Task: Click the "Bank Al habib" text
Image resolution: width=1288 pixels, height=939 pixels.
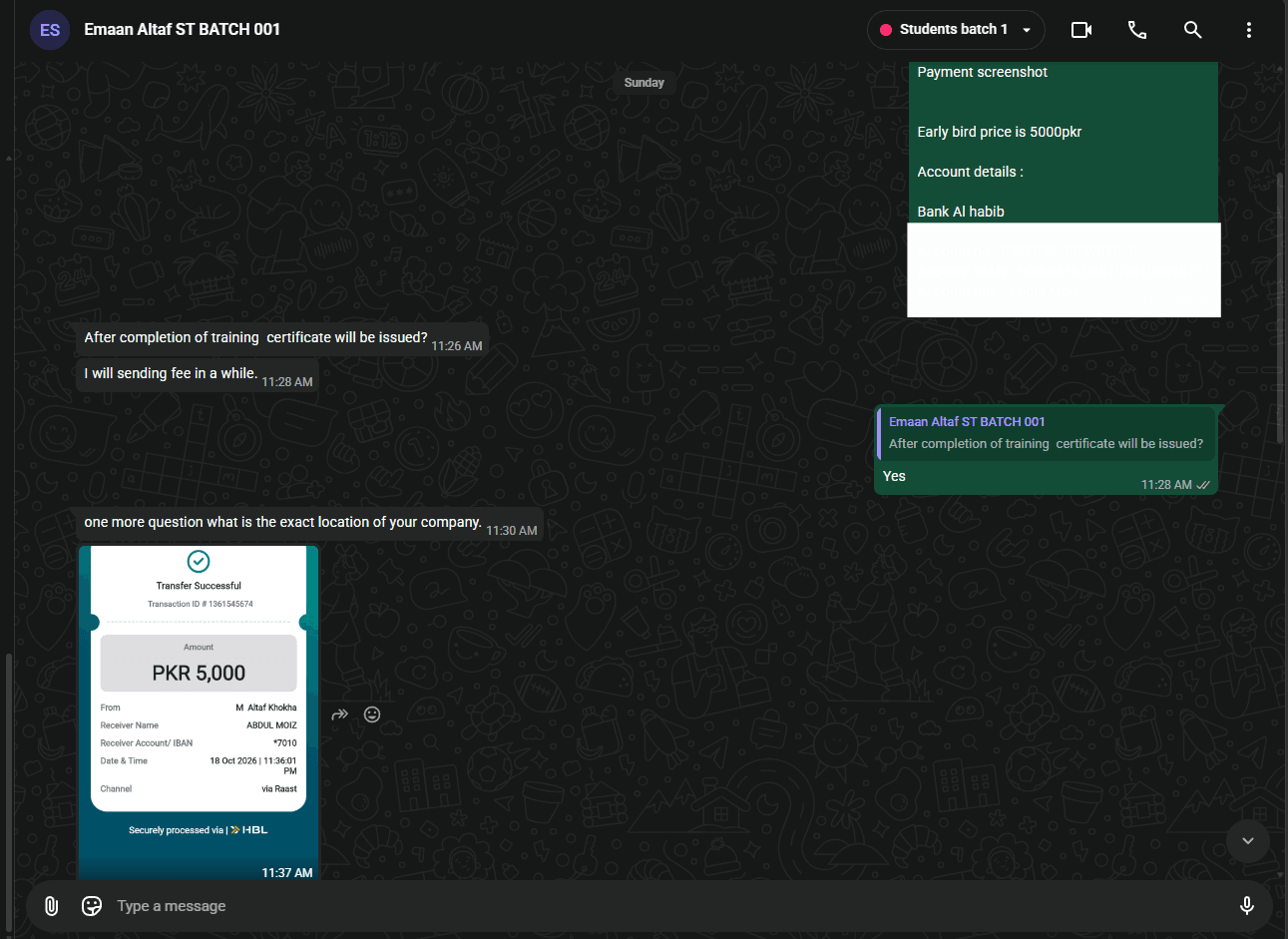Action: [x=961, y=212]
